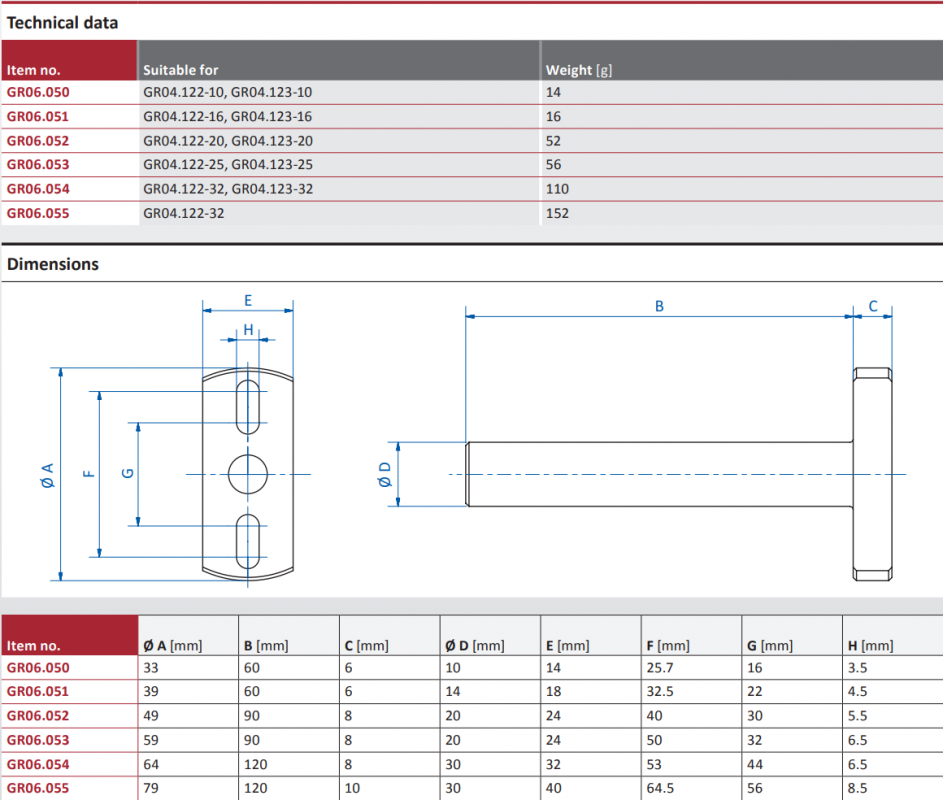Select GR06.055 in the Technical data table
943x800 pixels.
click(38, 214)
